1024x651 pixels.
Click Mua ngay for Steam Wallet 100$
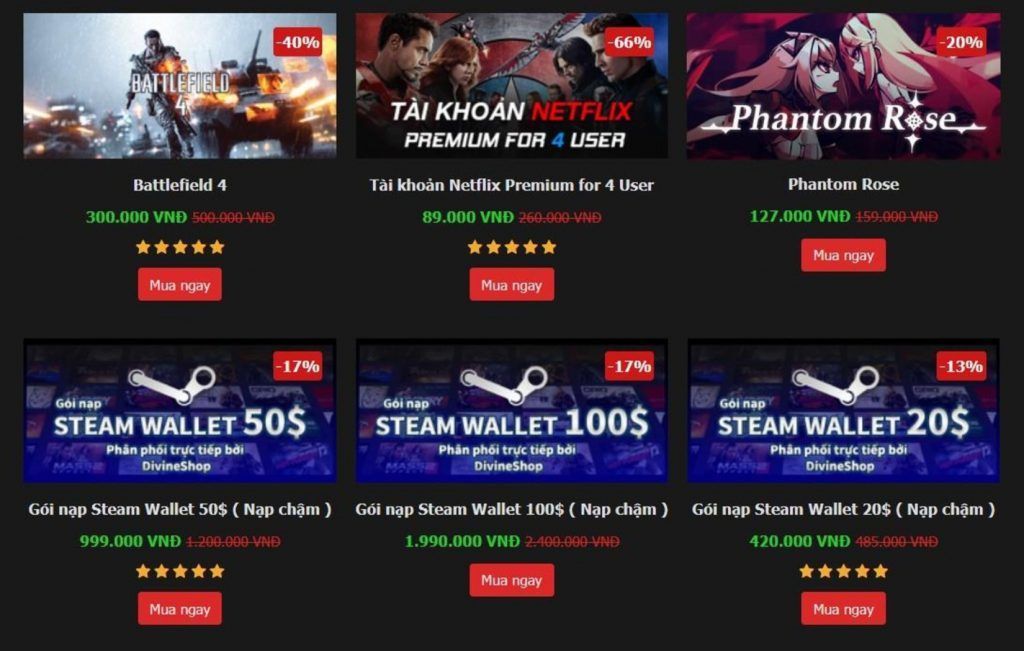tap(511, 580)
